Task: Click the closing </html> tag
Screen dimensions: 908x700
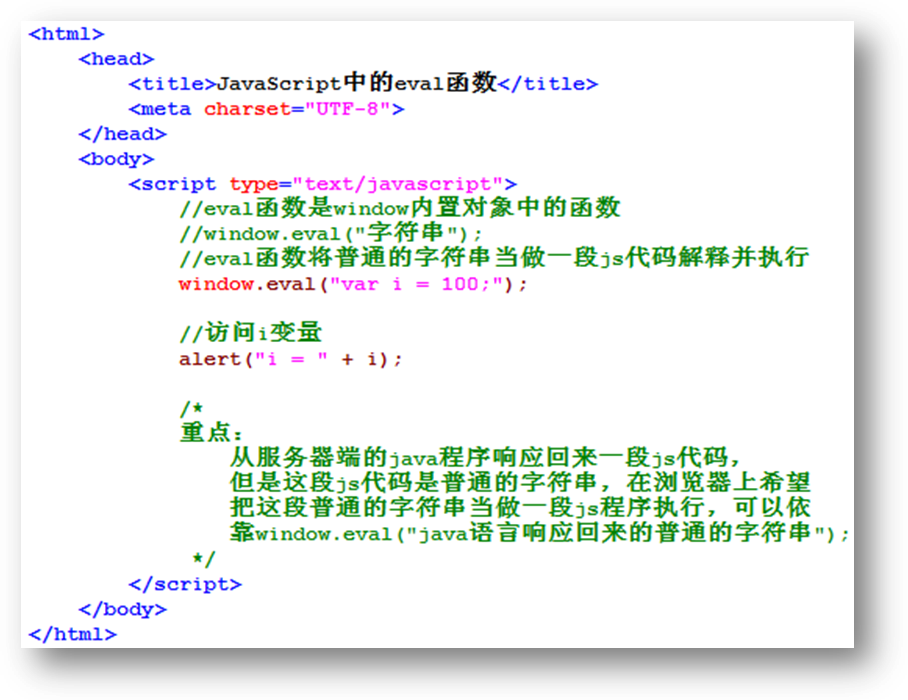Action: (72, 634)
